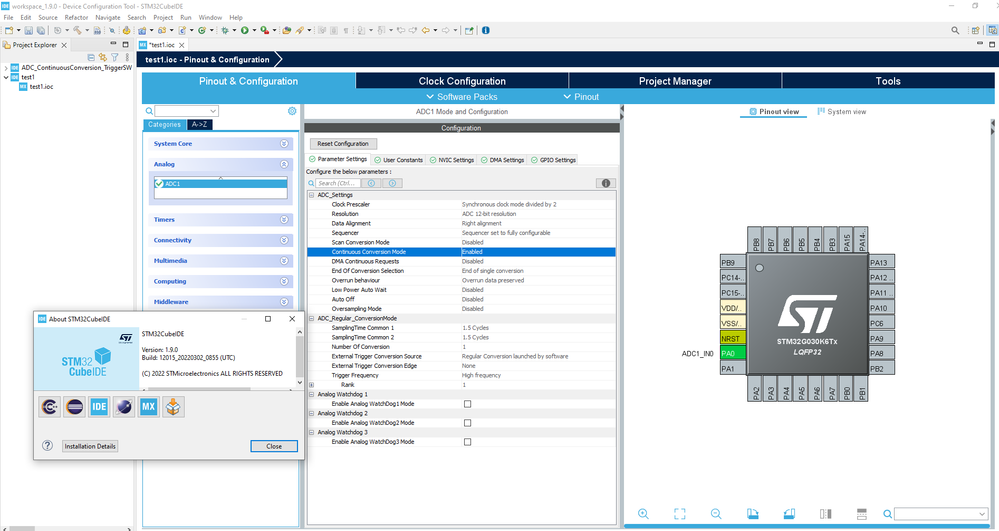Fit the chip to the pinout view
This screenshot has height=531, width=999.
680,514
